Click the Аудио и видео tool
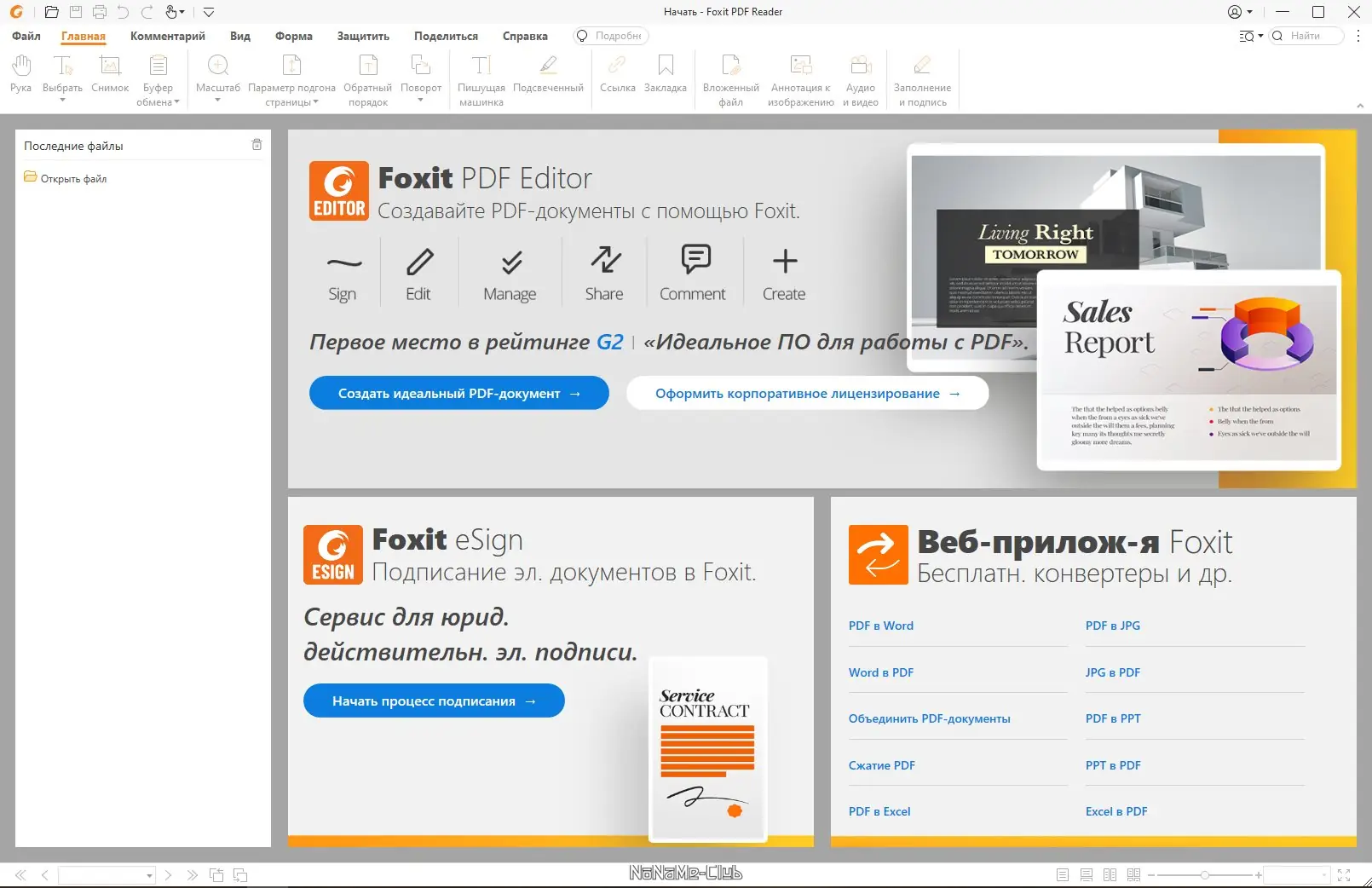The width and height of the screenshot is (1372, 888). 861,80
